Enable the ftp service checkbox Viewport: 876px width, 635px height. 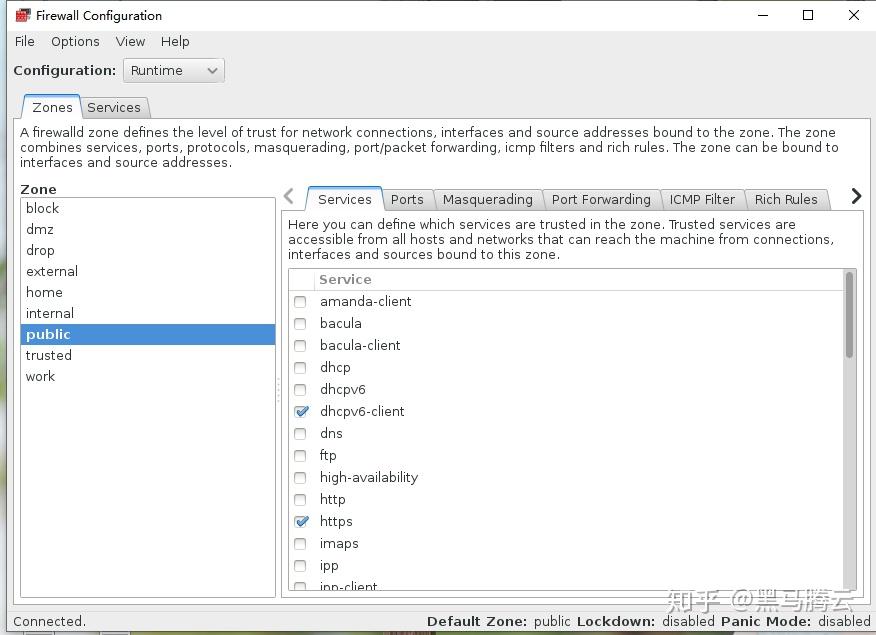pos(301,456)
